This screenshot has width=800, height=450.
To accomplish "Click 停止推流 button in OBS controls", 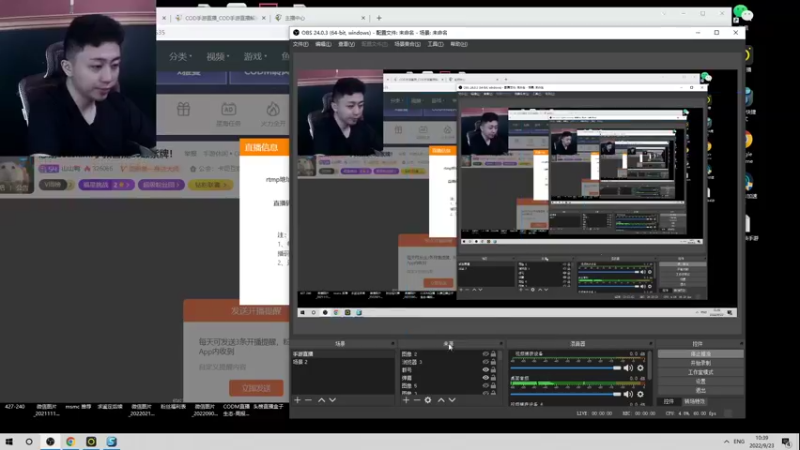I will point(700,354).
